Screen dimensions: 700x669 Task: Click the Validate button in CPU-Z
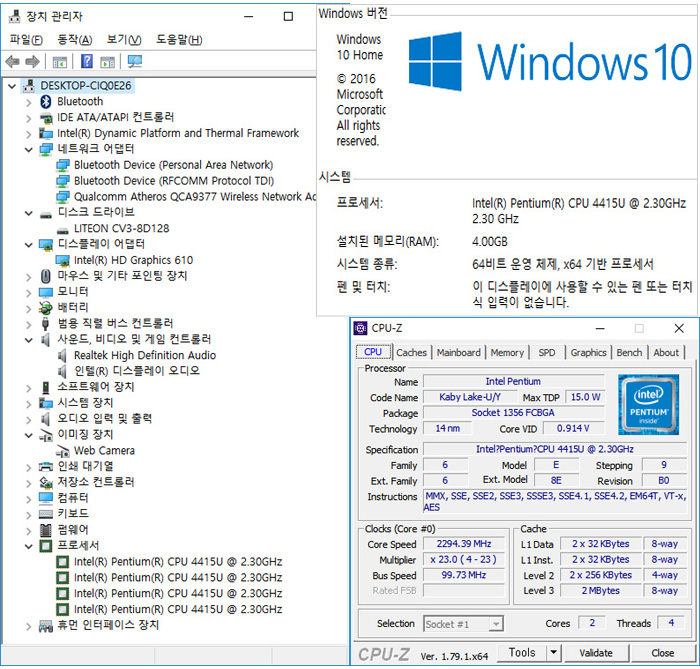point(596,653)
